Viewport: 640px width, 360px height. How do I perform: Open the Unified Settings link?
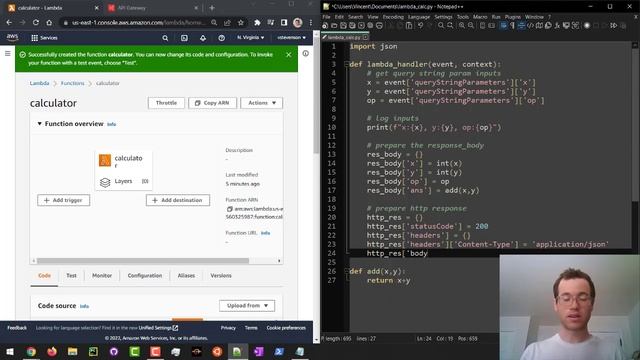(x=158, y=328)
